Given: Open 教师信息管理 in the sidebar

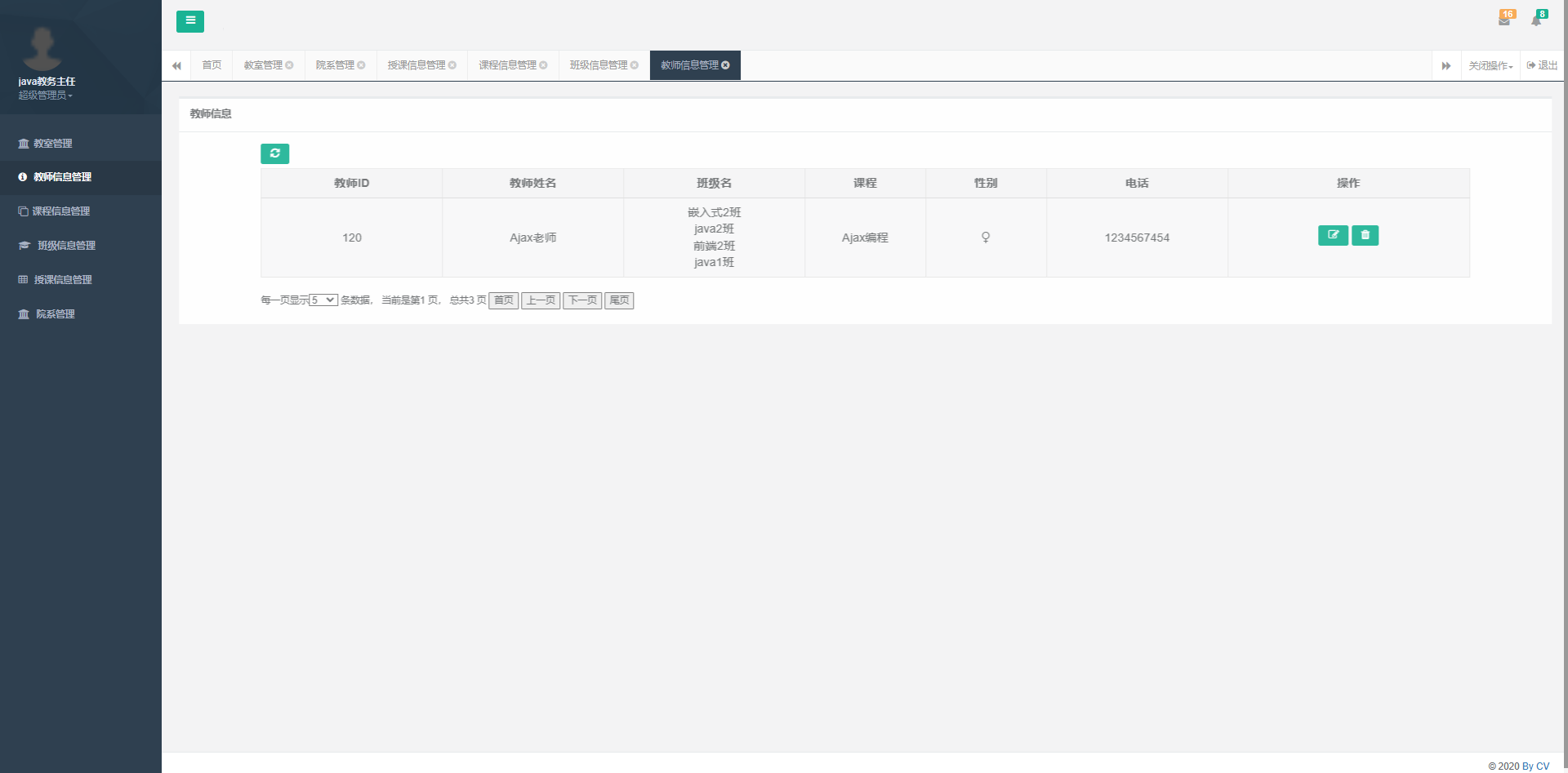Looking at the screenshot, I should [x=81, y=177].
